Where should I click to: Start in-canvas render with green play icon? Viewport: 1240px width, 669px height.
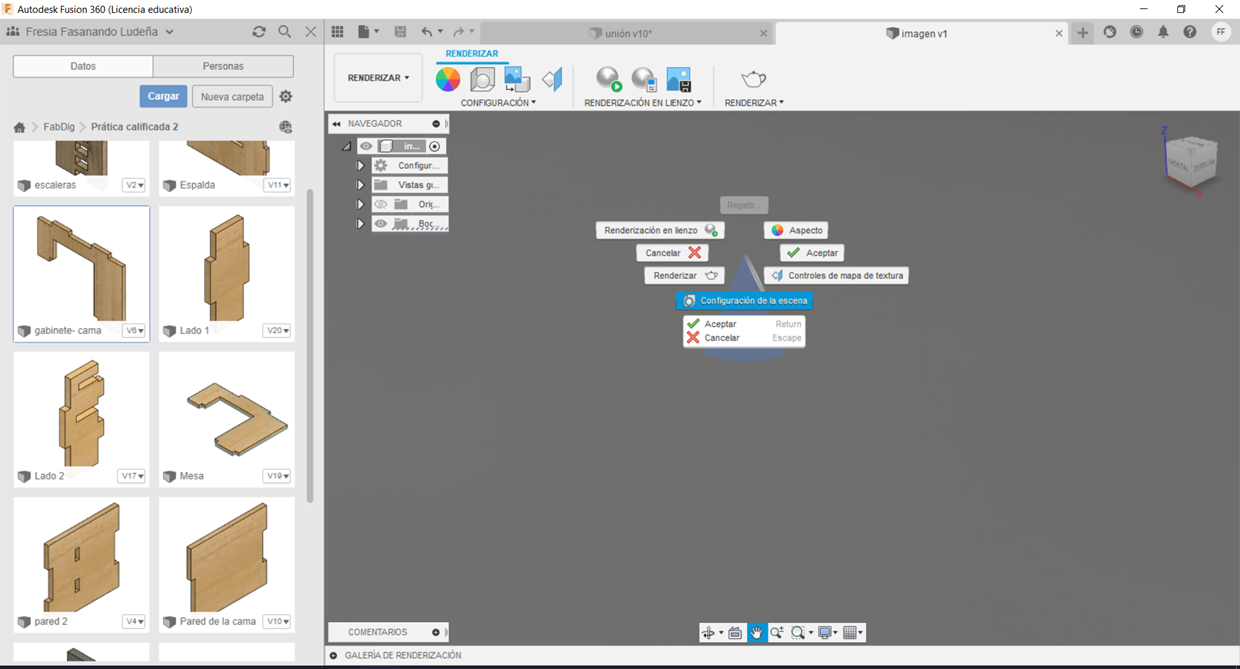[609, 79]
